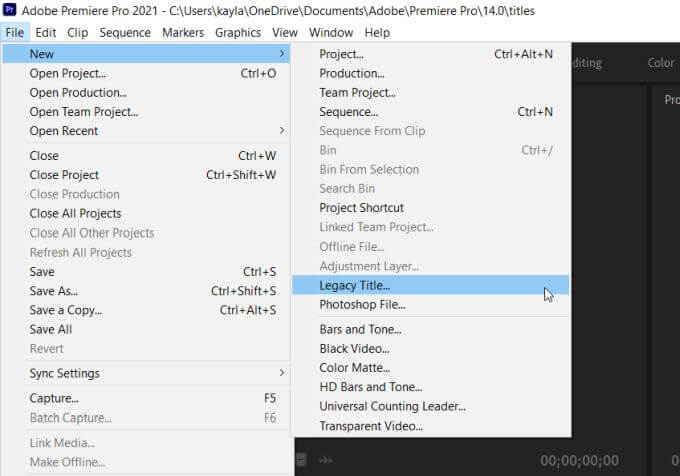Click Save As... in the File menu
Screen dimensions: 680x476
pos(53,291)
